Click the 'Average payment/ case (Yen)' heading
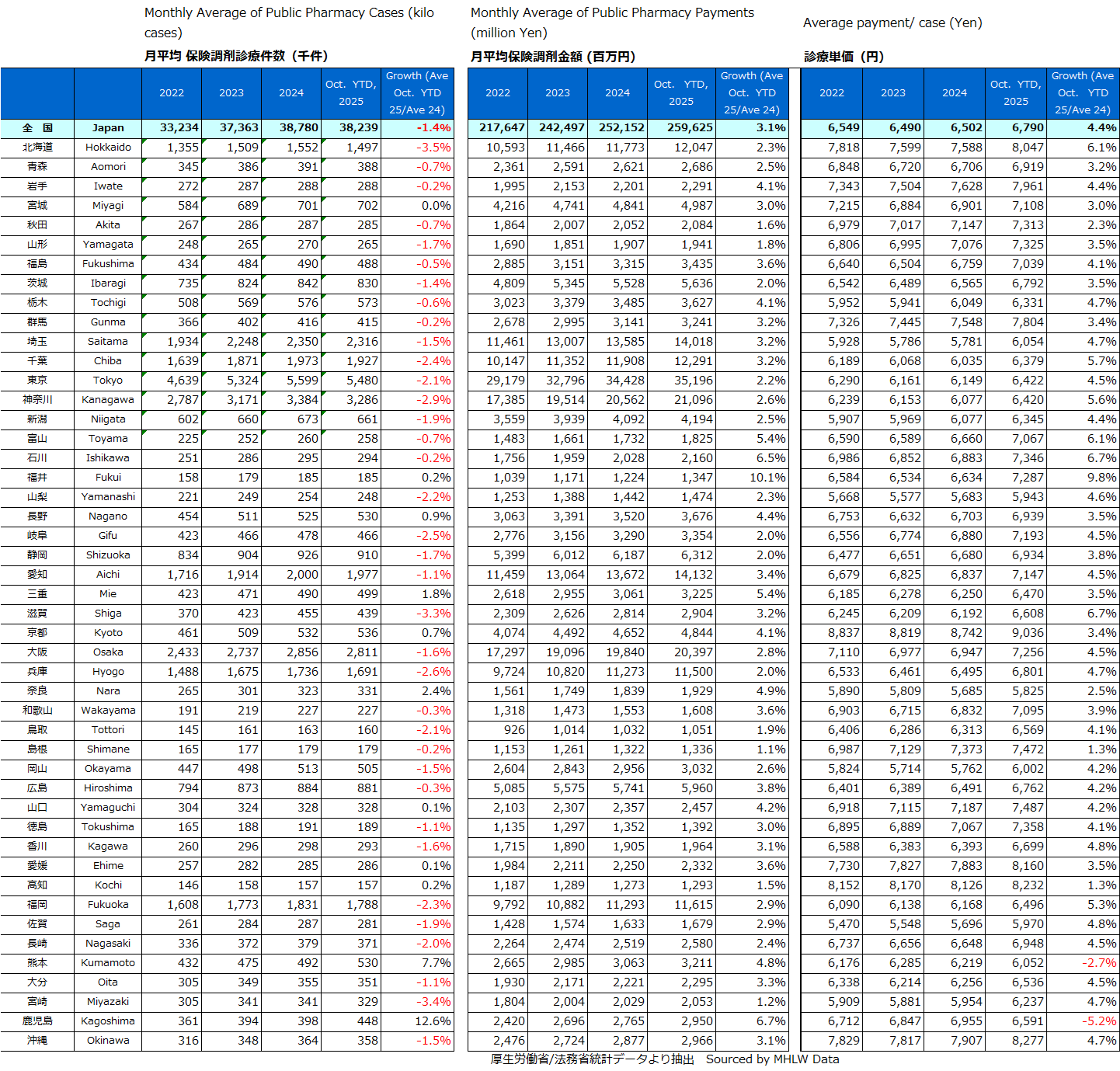1120x1071 pixels. [x=892, y=23]
